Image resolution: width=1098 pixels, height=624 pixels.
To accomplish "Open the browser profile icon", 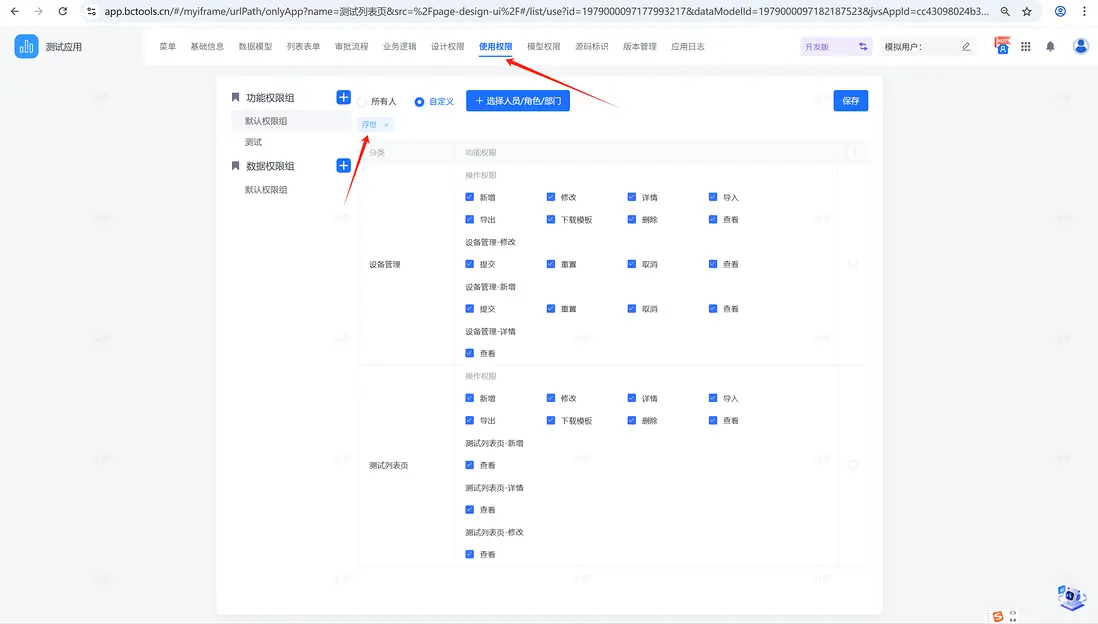I will (x=1060, y=11).
